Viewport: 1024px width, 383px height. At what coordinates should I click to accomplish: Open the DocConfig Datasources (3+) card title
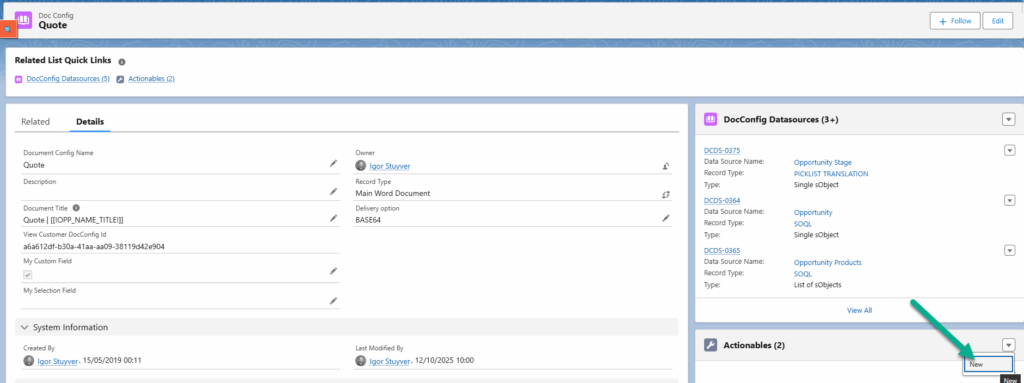[781, 120]
